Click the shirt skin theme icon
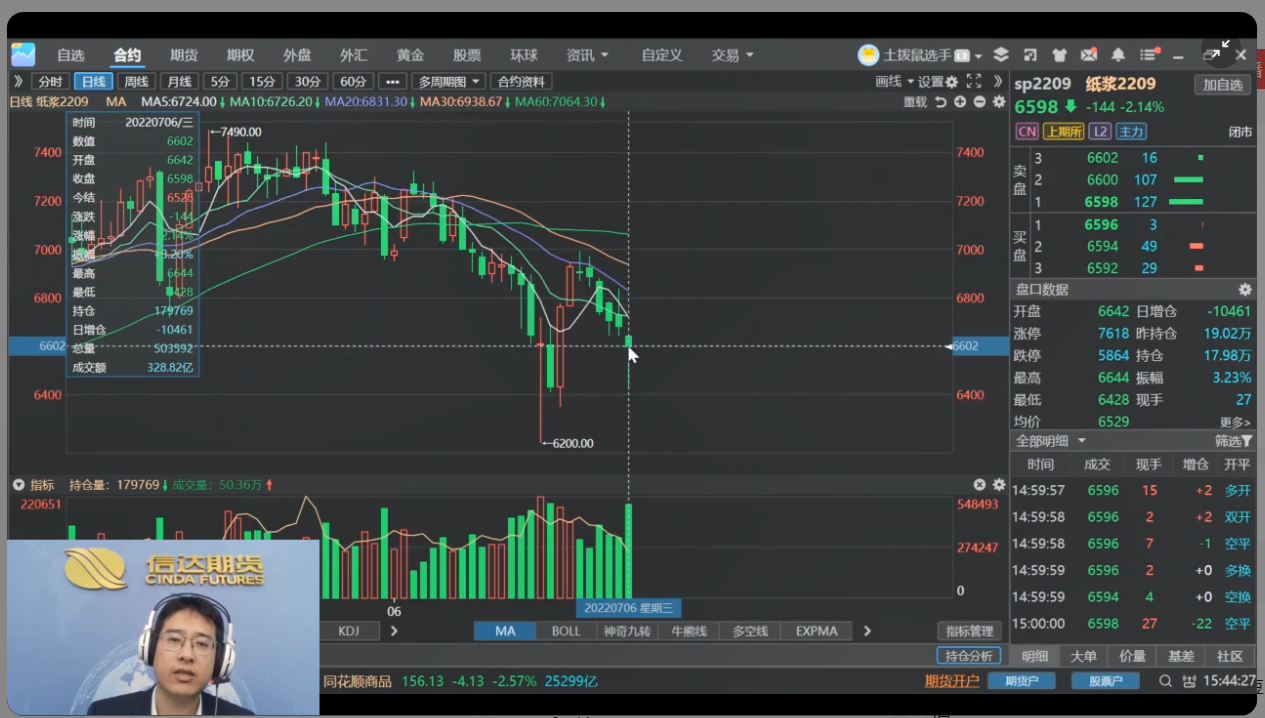Image resolution: width=1265 pixels, height=718 pixels. coord(1060,55)
